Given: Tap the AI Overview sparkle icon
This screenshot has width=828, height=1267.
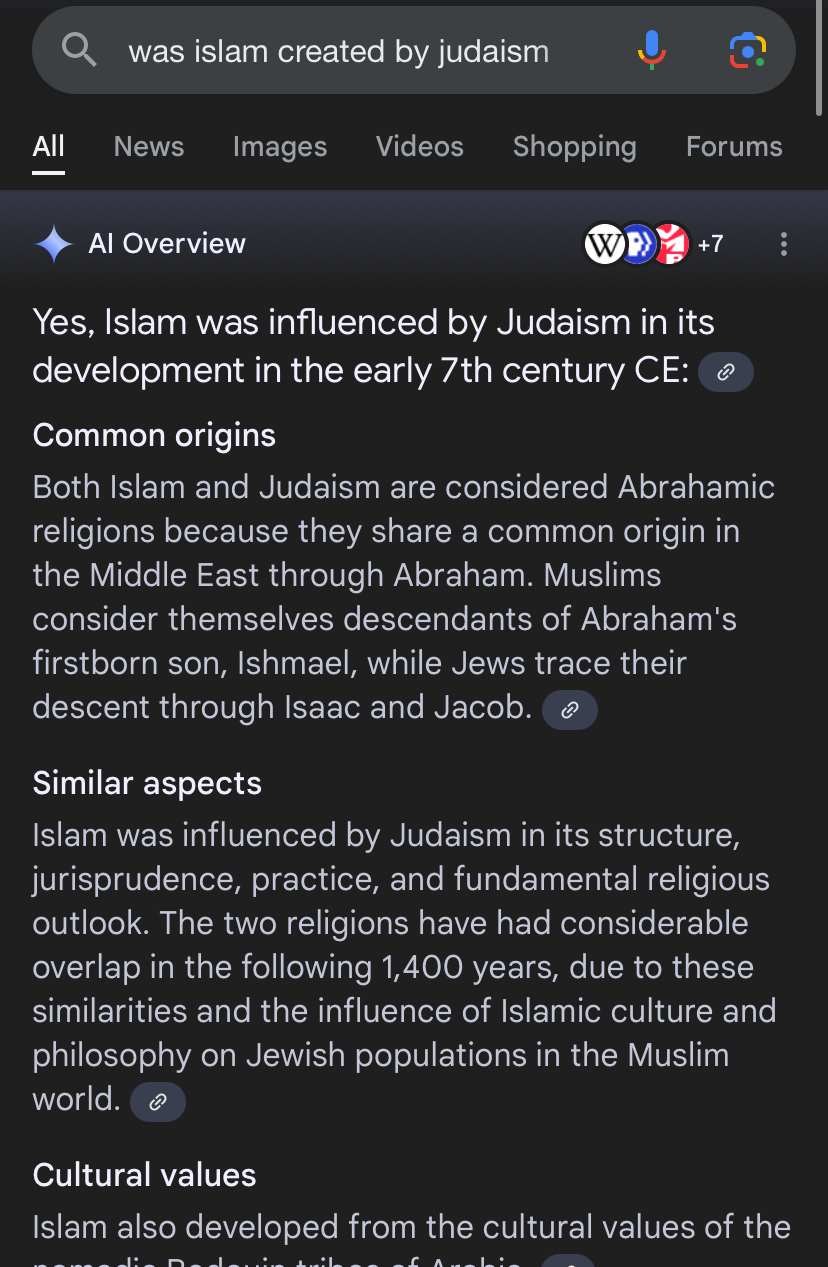Looking at the screenshot, I should point(54,244).
